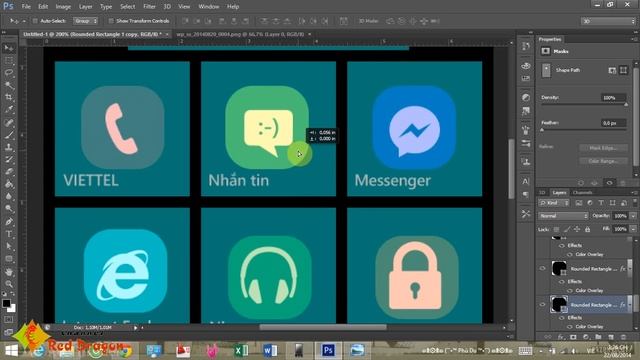Image resolution: width=640 pixels, height=360 pixels.
Task: Open the Properties panel flyout menu
Action: pos(634,39)
